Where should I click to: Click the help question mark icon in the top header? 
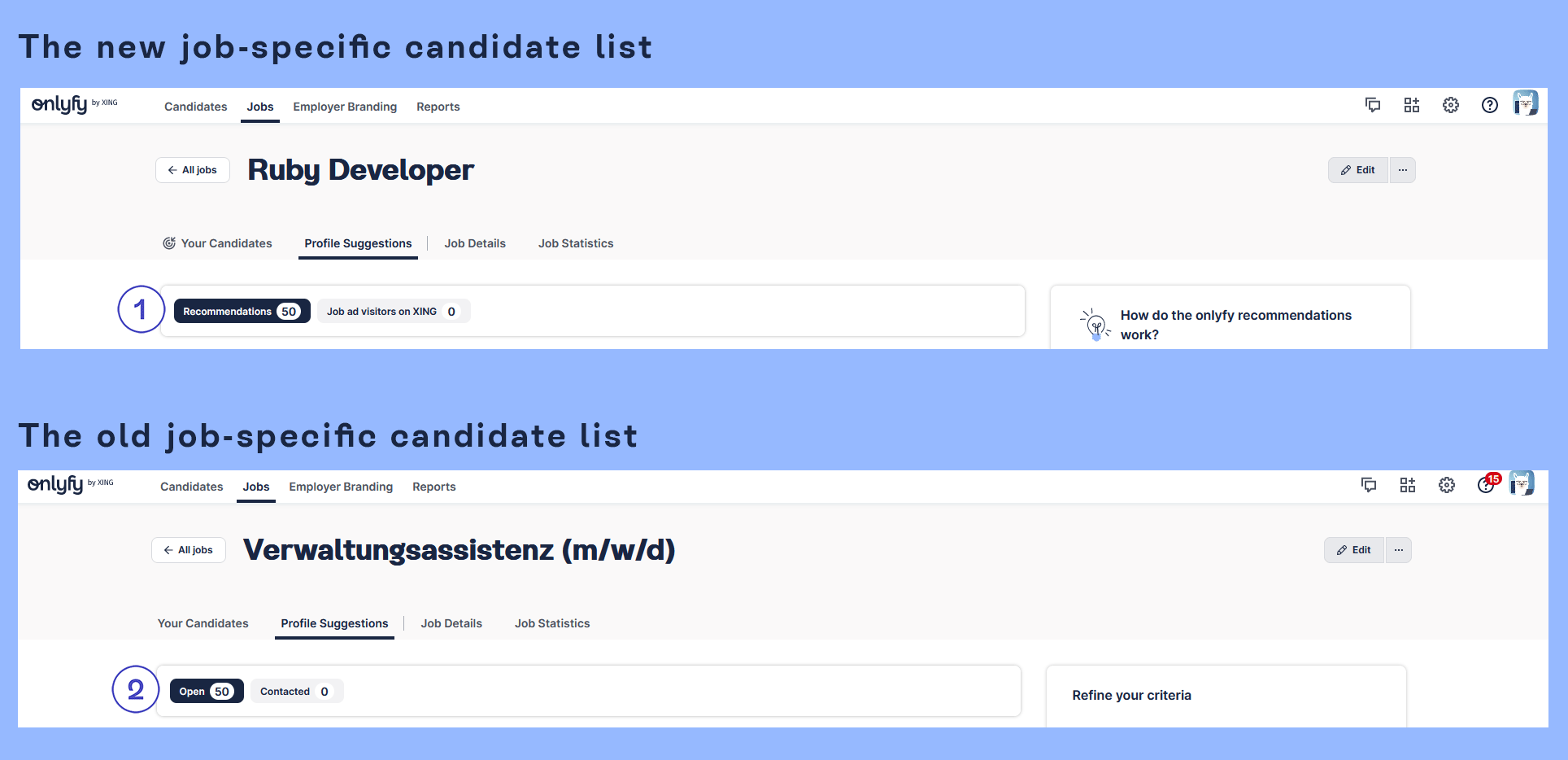[x=1490, y=105]
